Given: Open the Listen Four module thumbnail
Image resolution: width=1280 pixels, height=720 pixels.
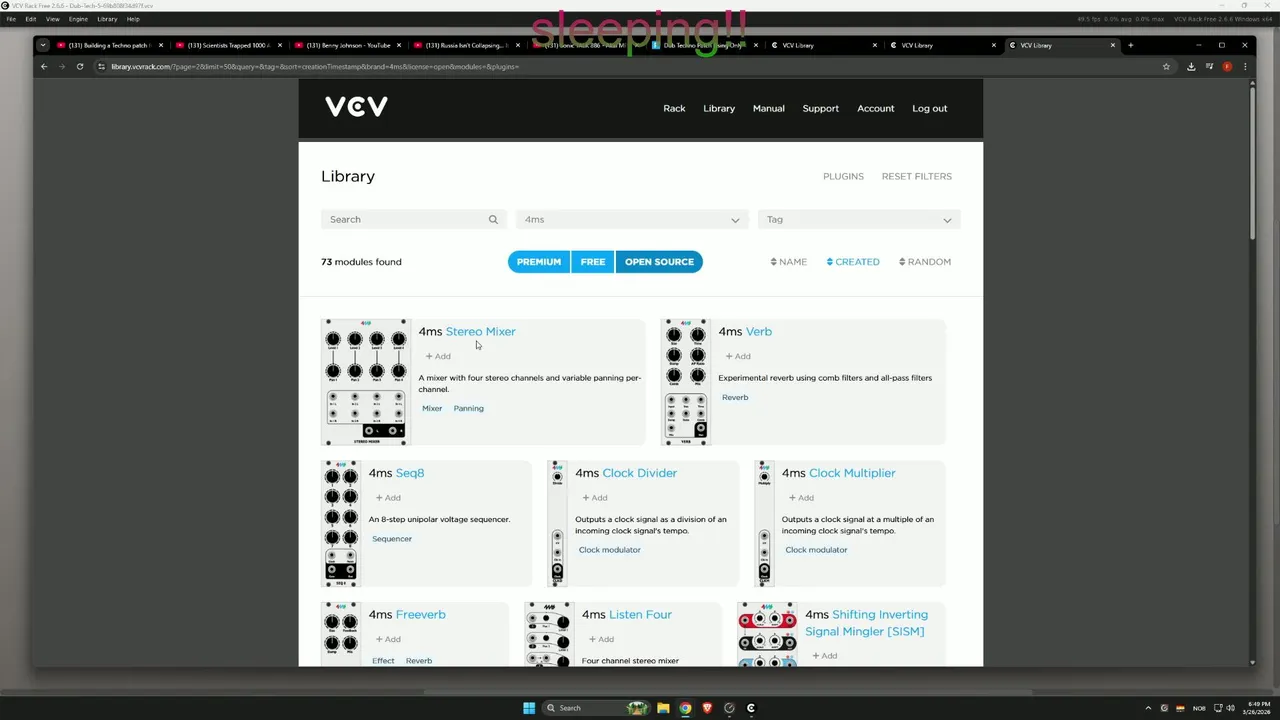Looking at the screenshot, I should (549, 634).
